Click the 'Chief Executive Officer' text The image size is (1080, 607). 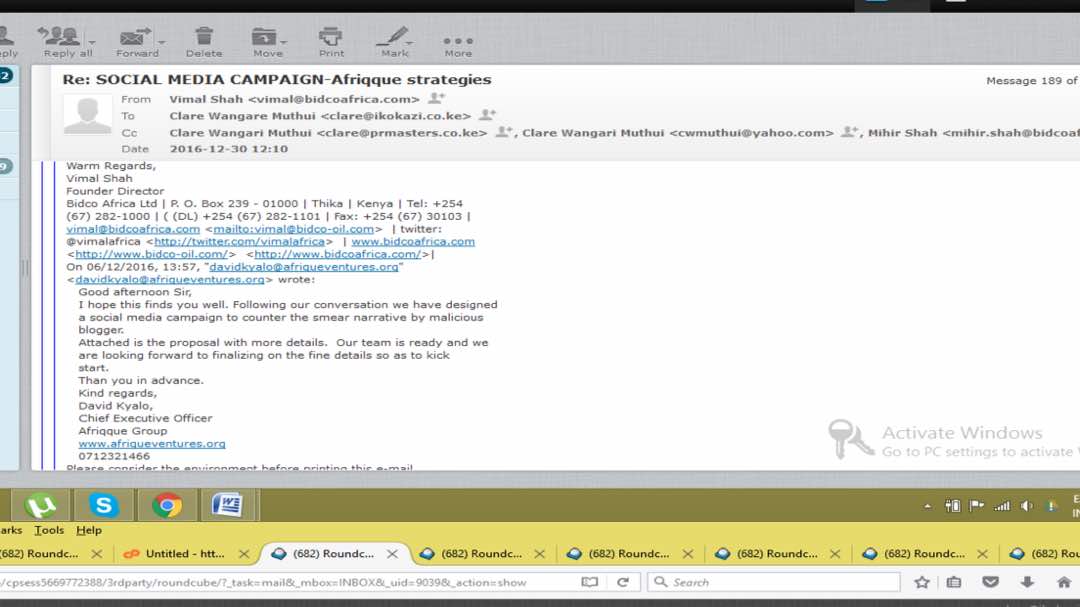pos(145,418)
